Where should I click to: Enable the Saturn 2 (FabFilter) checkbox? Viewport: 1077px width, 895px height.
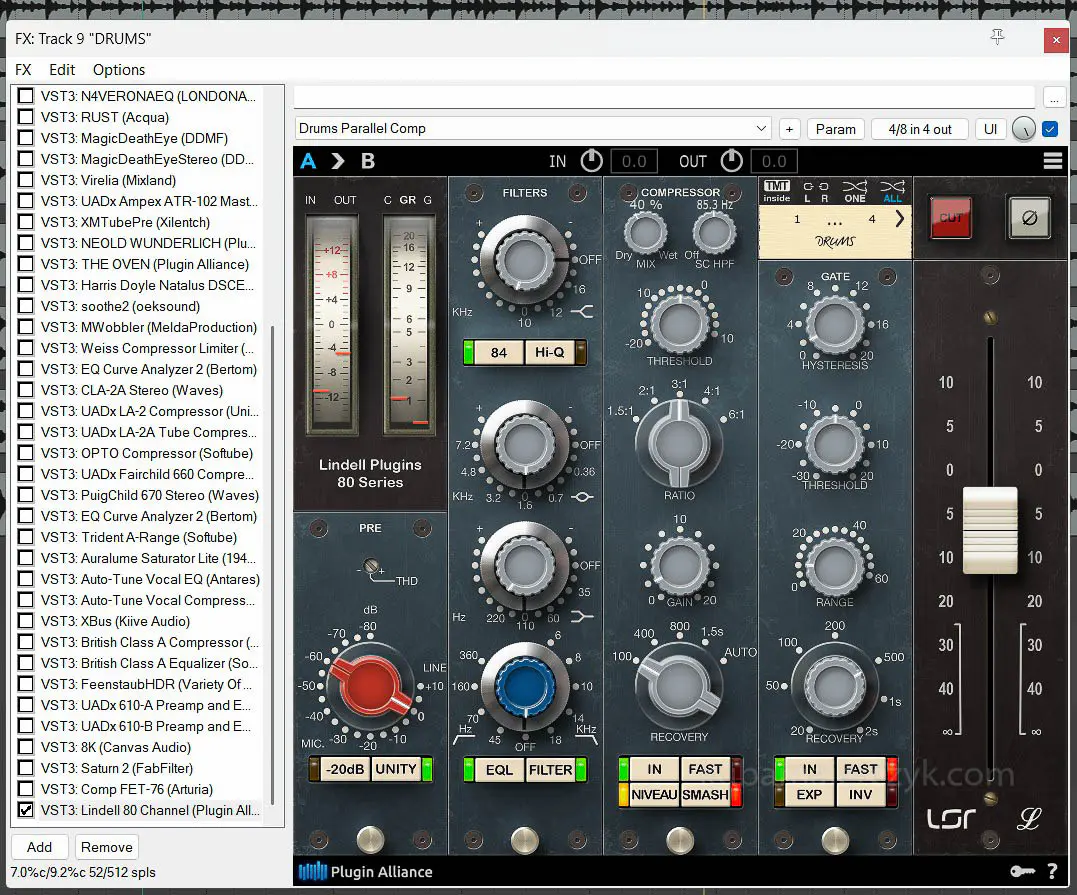tap(26, 768)
